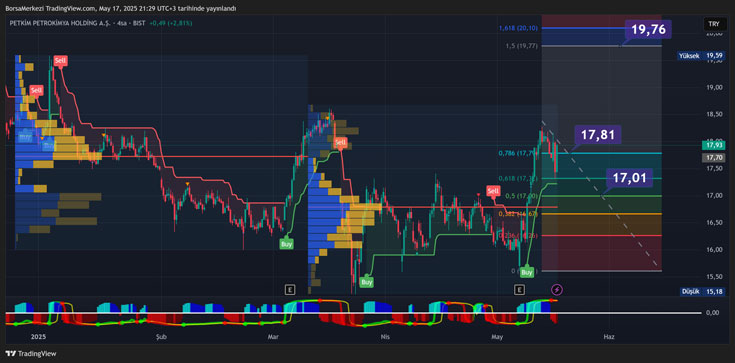Click the Nis label on time axis
The height and width of the screenshot is (363, 735).
click(x=385, y=337)
